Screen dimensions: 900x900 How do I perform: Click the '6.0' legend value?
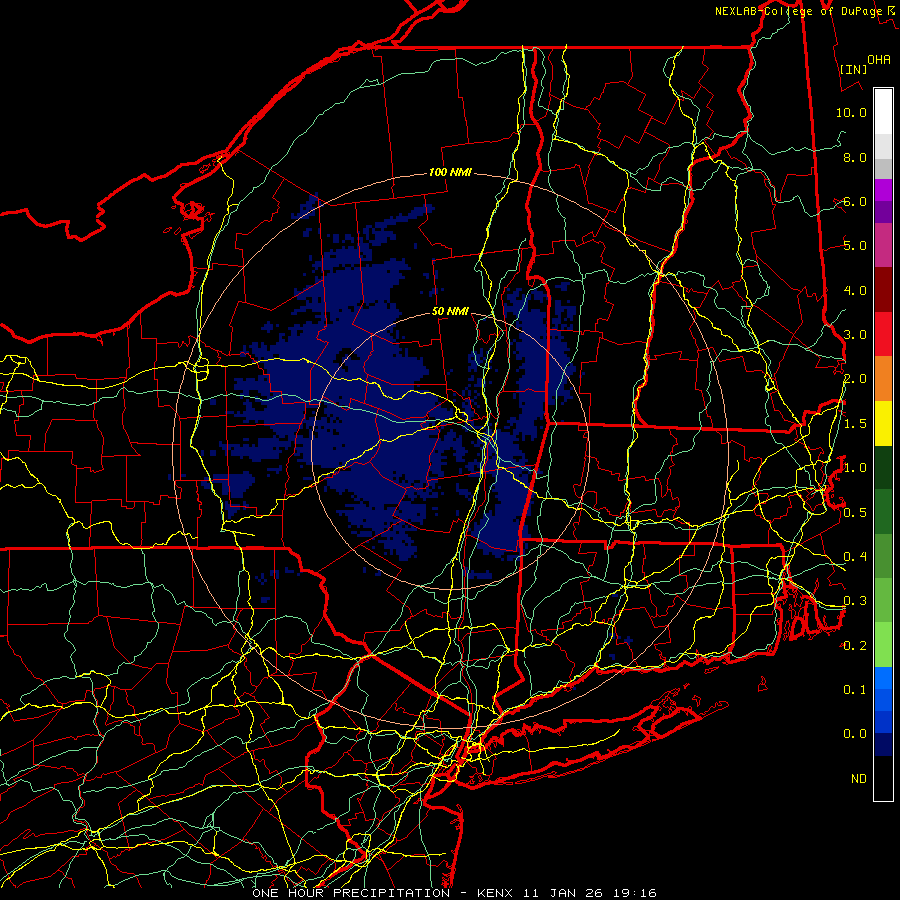point(855,201)
